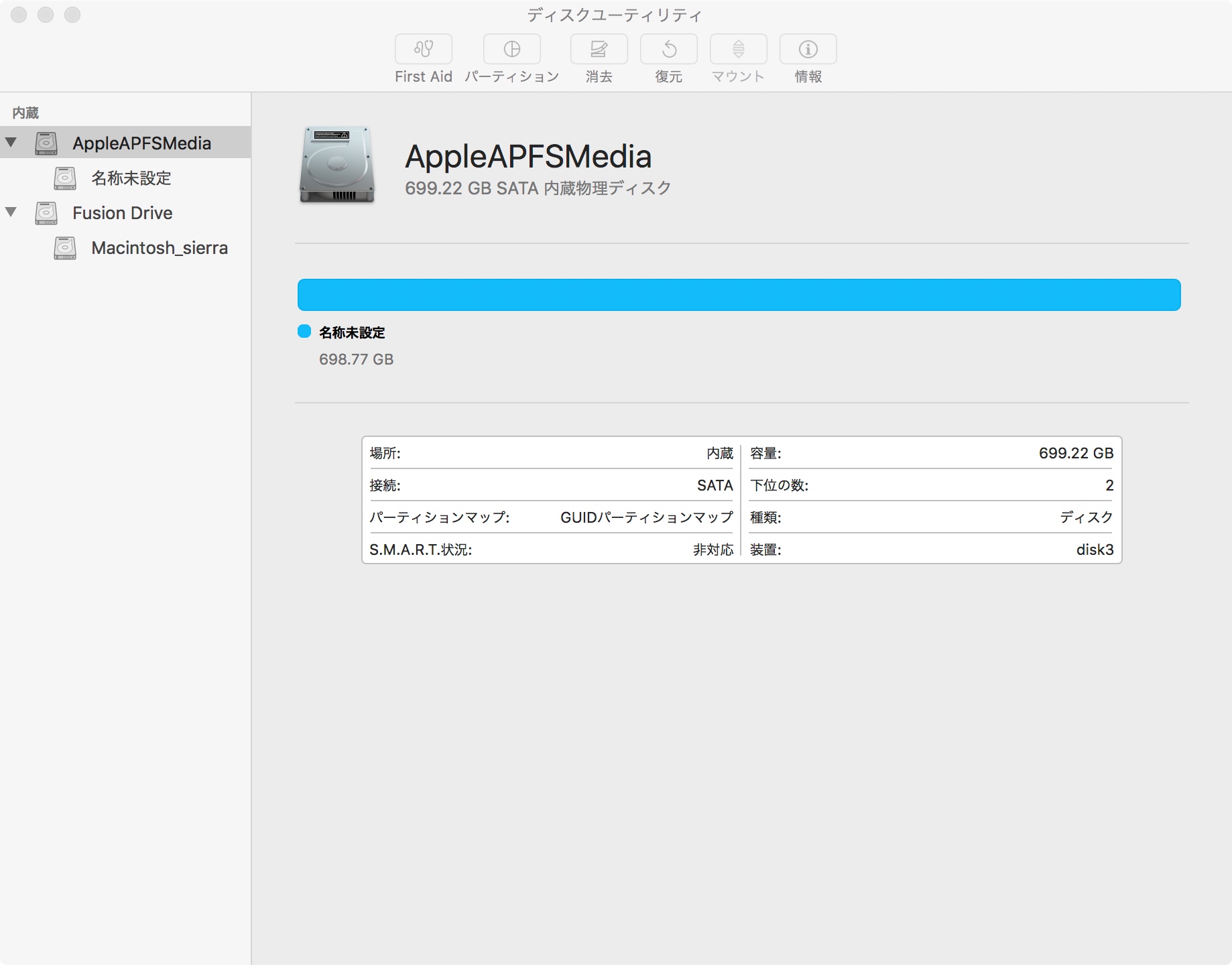Click the 下位の数: label

tap(779, 485)
